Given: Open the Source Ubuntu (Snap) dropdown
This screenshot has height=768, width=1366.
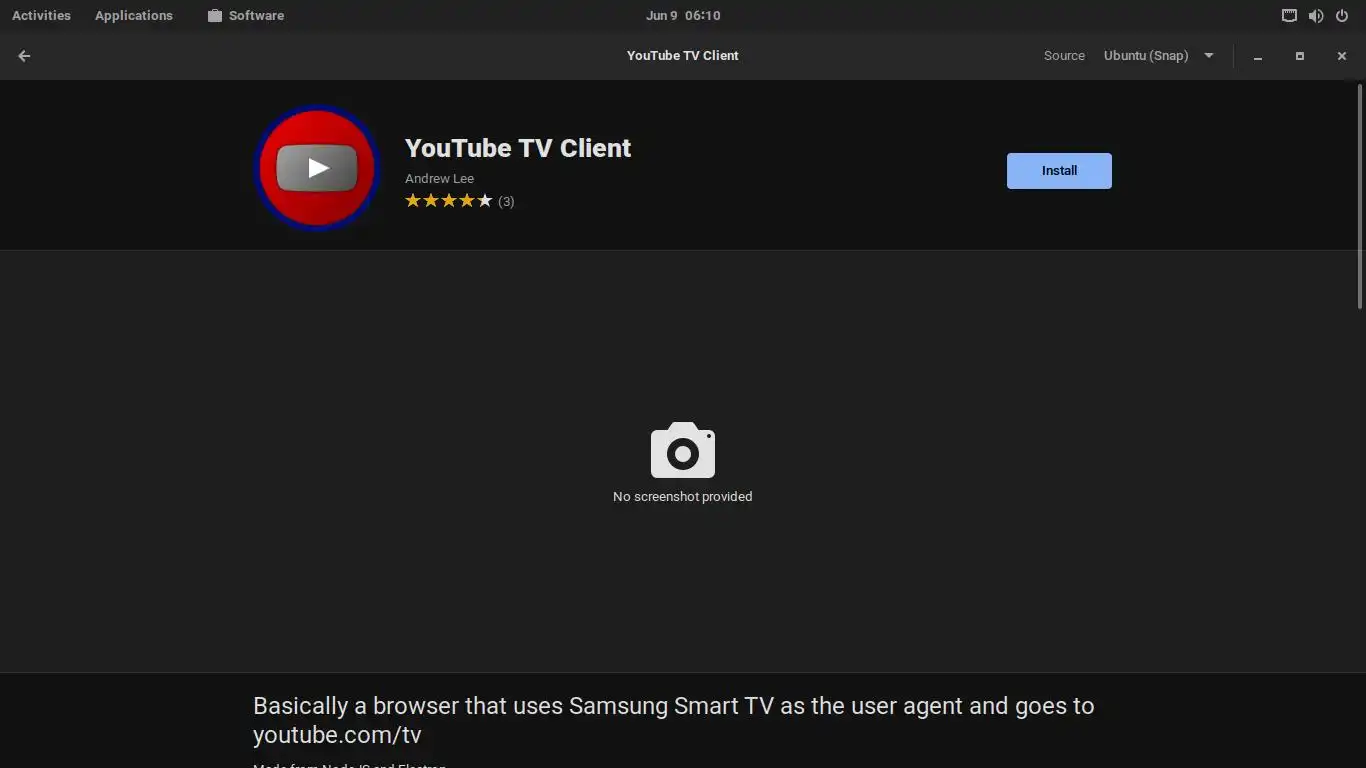Looking at the screenshot, I should (1159, 56).
